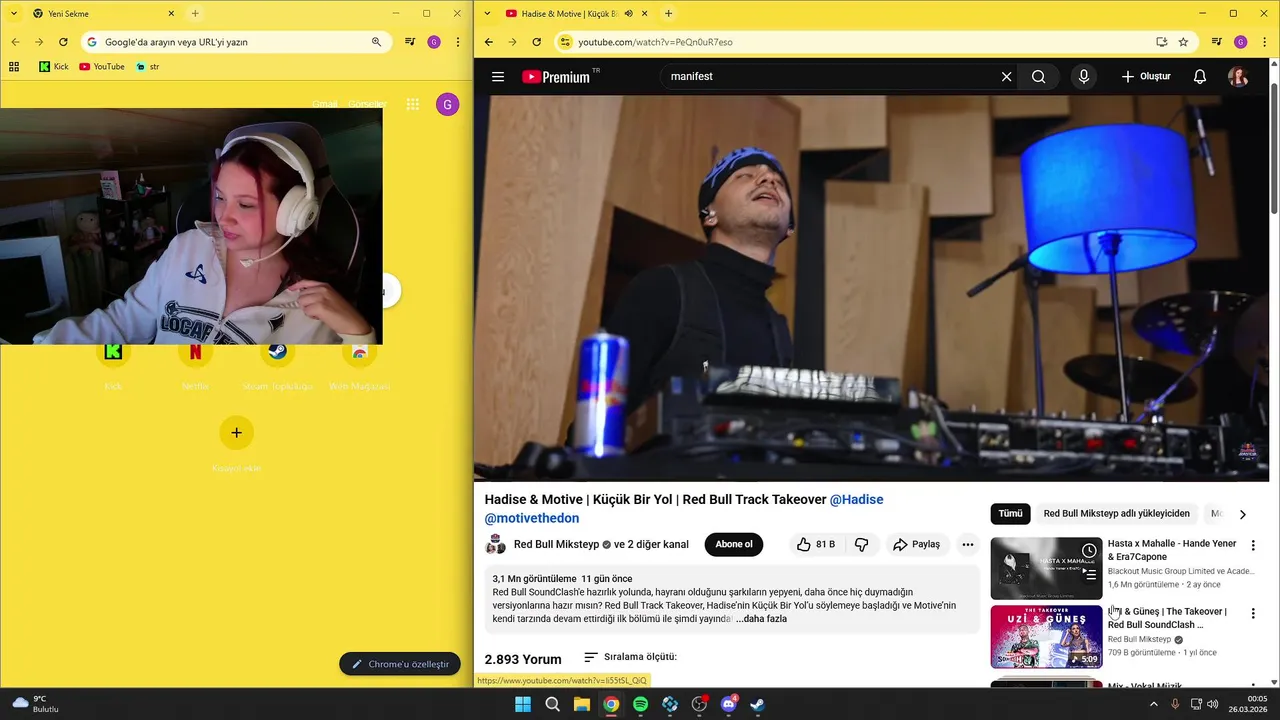Open Kick bookmark in bookmarks bar

[x=54, y=67]
